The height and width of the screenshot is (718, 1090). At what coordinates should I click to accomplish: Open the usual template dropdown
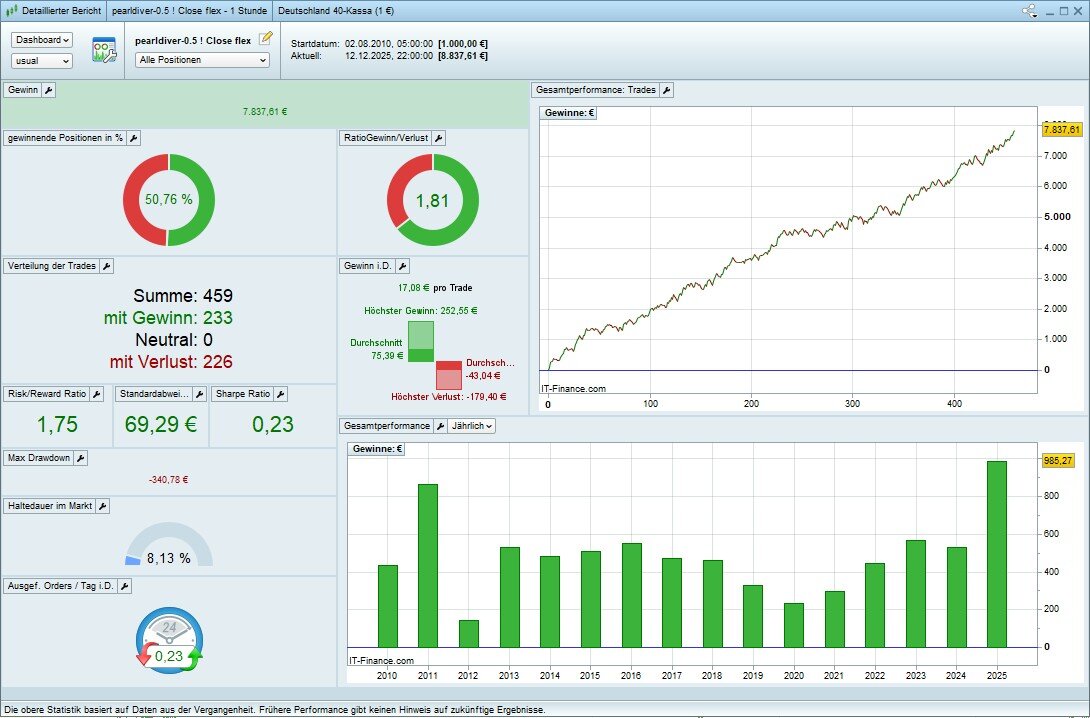click(x=42, y=61)
